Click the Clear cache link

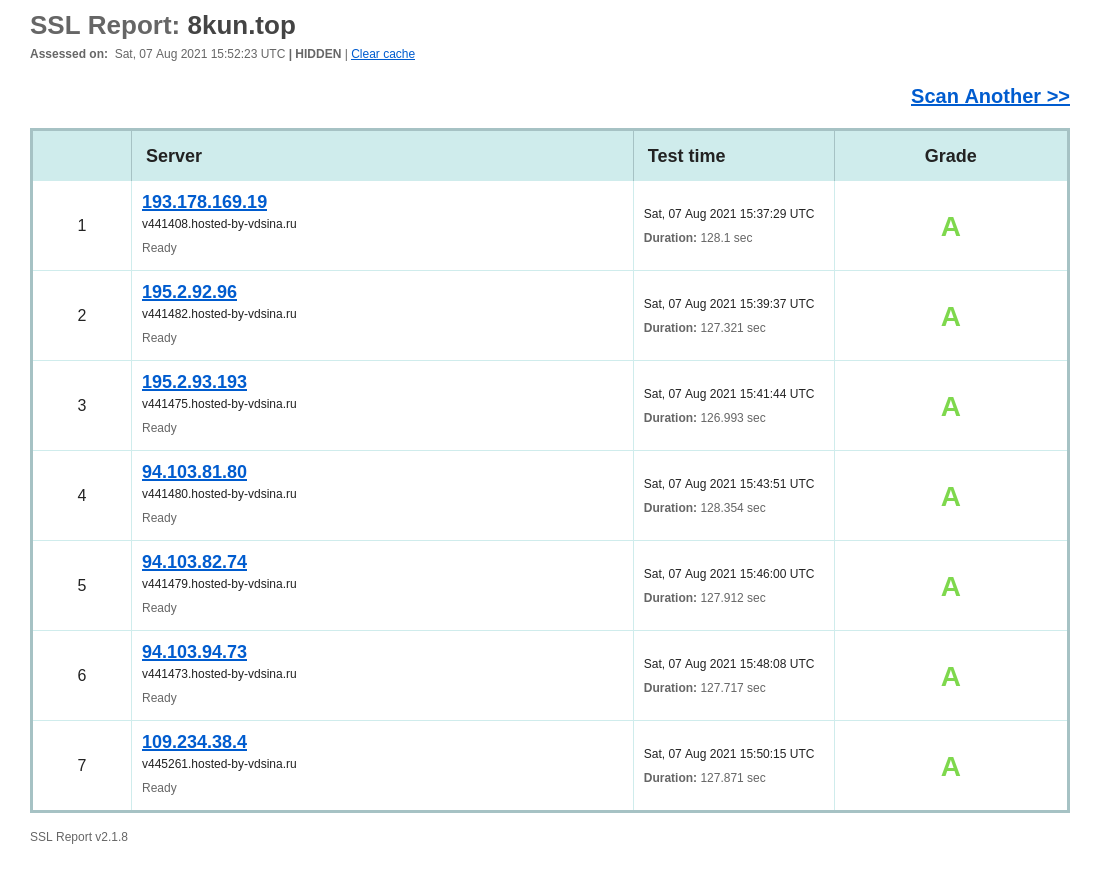click(382, 54)
